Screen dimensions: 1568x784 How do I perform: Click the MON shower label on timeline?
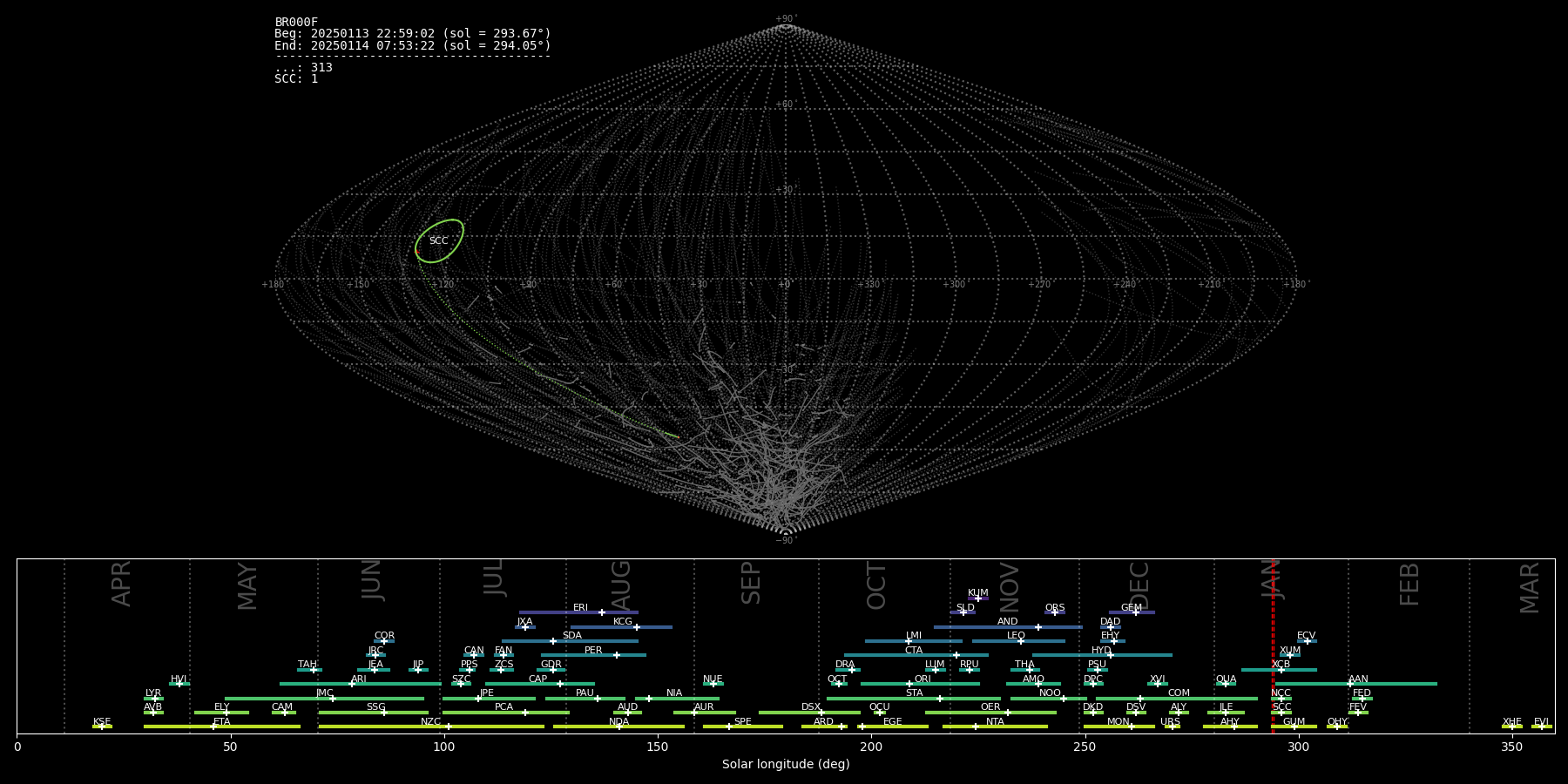pyautogui.click(x=1119, y=721)
